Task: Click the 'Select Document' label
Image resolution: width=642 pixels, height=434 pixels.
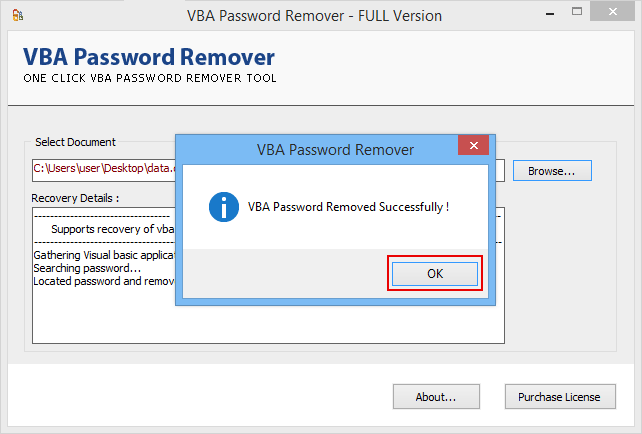Action: 75,142
